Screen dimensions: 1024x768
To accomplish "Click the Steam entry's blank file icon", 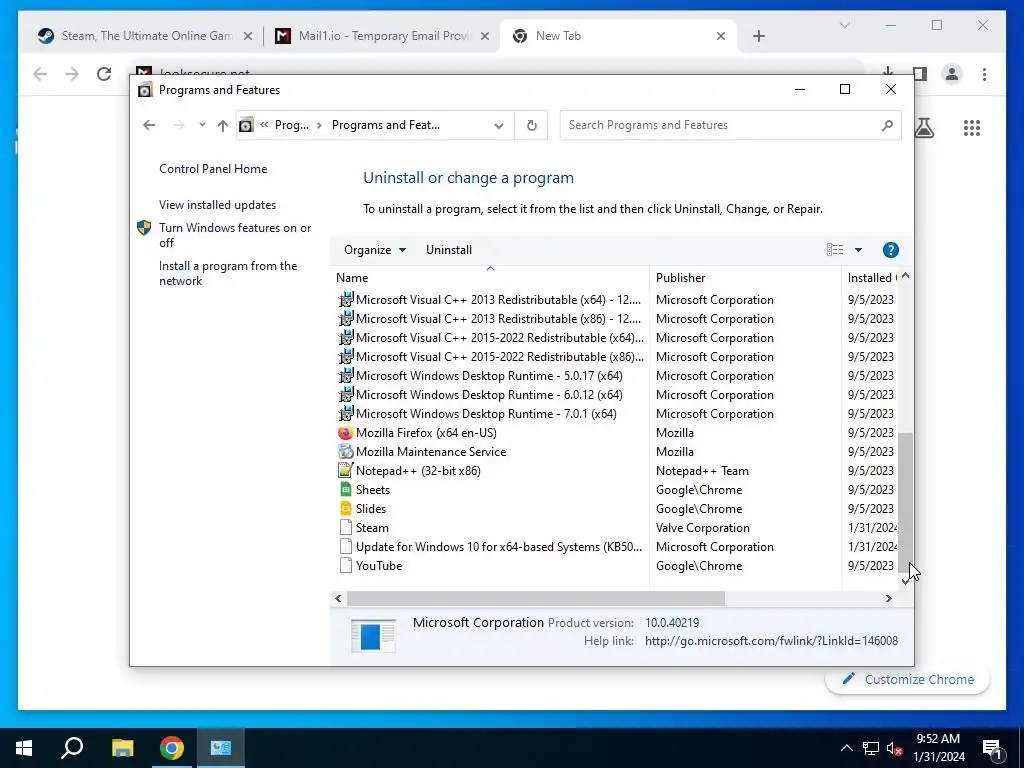I will pos(345,528).
